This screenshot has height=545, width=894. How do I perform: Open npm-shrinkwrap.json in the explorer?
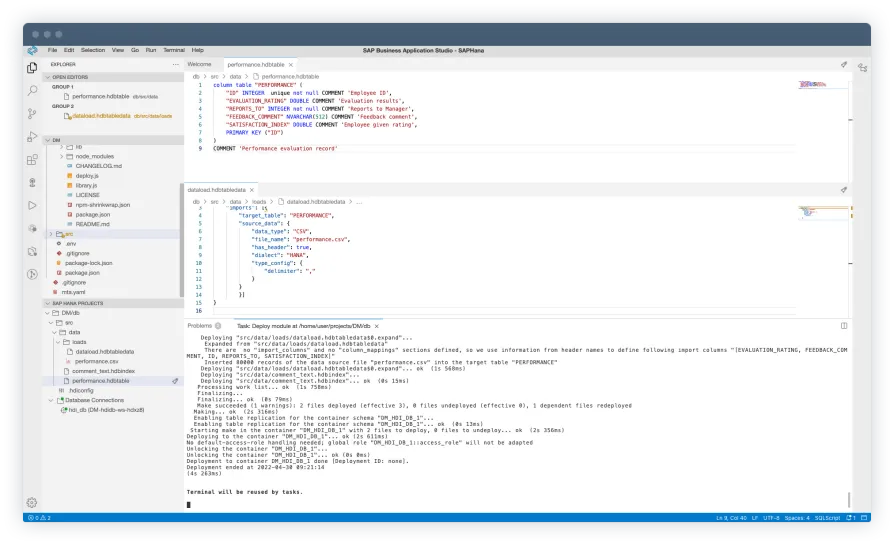click(103, 205)
